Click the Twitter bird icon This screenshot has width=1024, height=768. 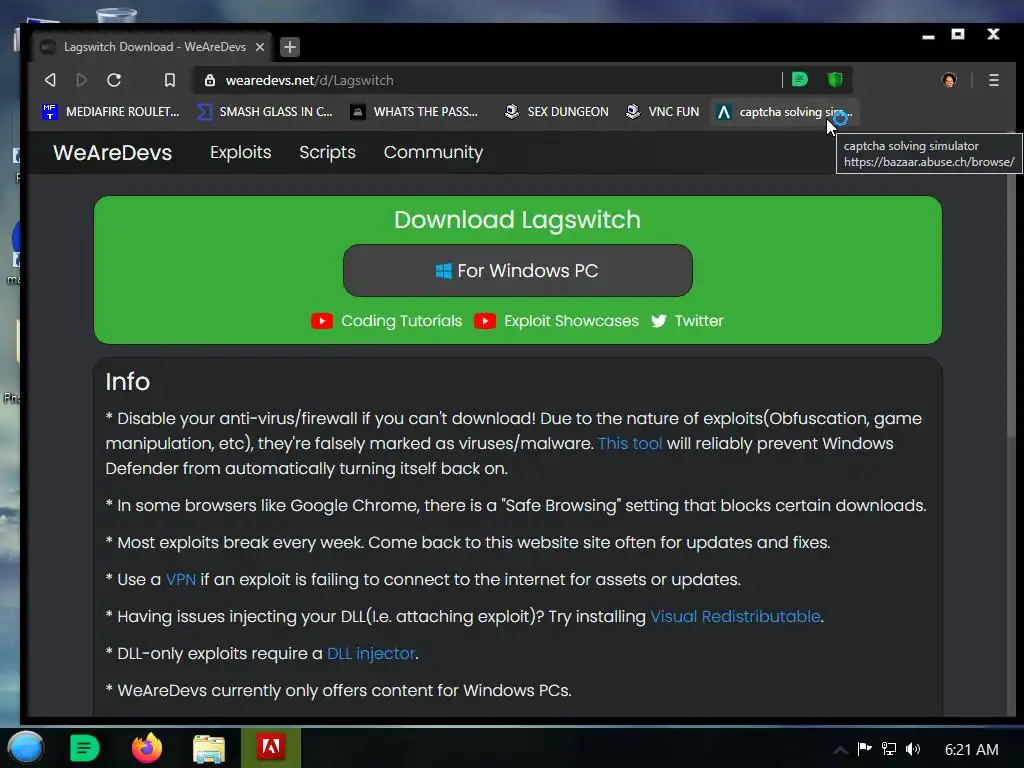pyautogui.click(x=659, y=321)
